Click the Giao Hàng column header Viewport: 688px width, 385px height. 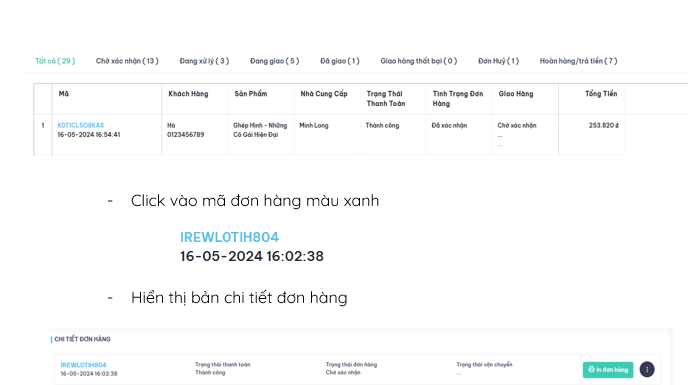click(x=516, y=94)
